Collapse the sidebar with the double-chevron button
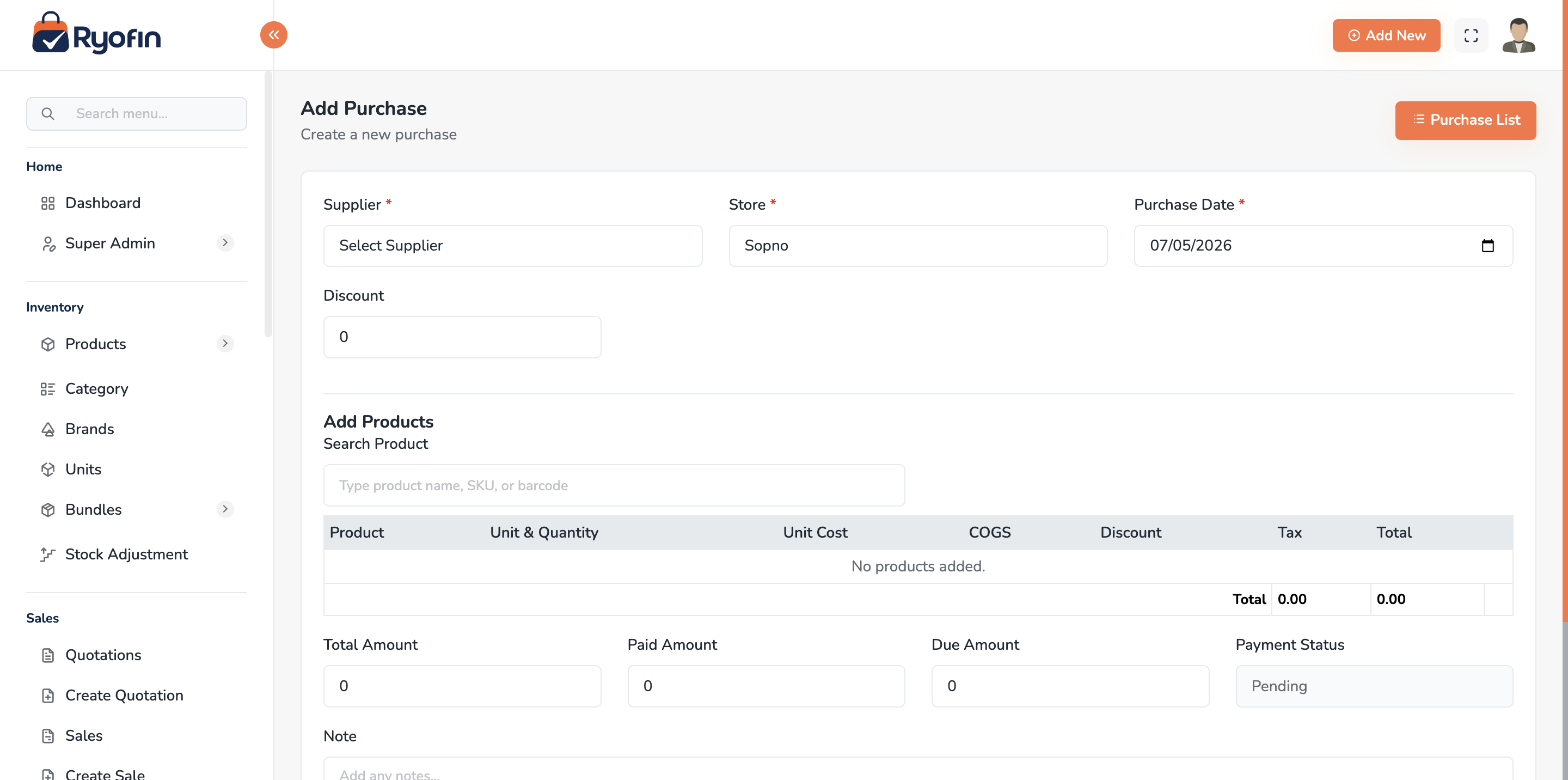Screen dimensions: 1568x780 274,35
